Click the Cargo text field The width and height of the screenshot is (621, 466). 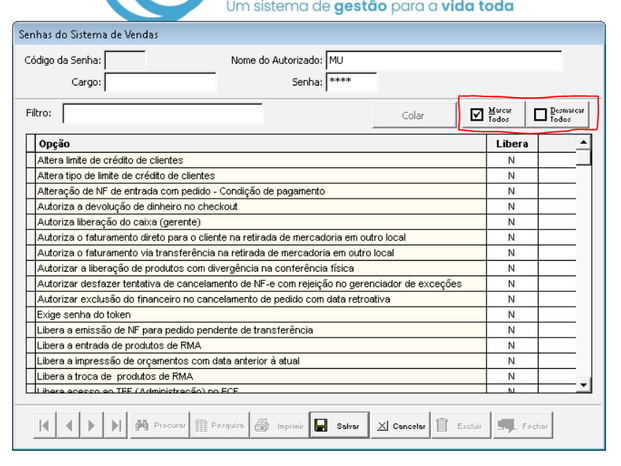coord(160,82)
